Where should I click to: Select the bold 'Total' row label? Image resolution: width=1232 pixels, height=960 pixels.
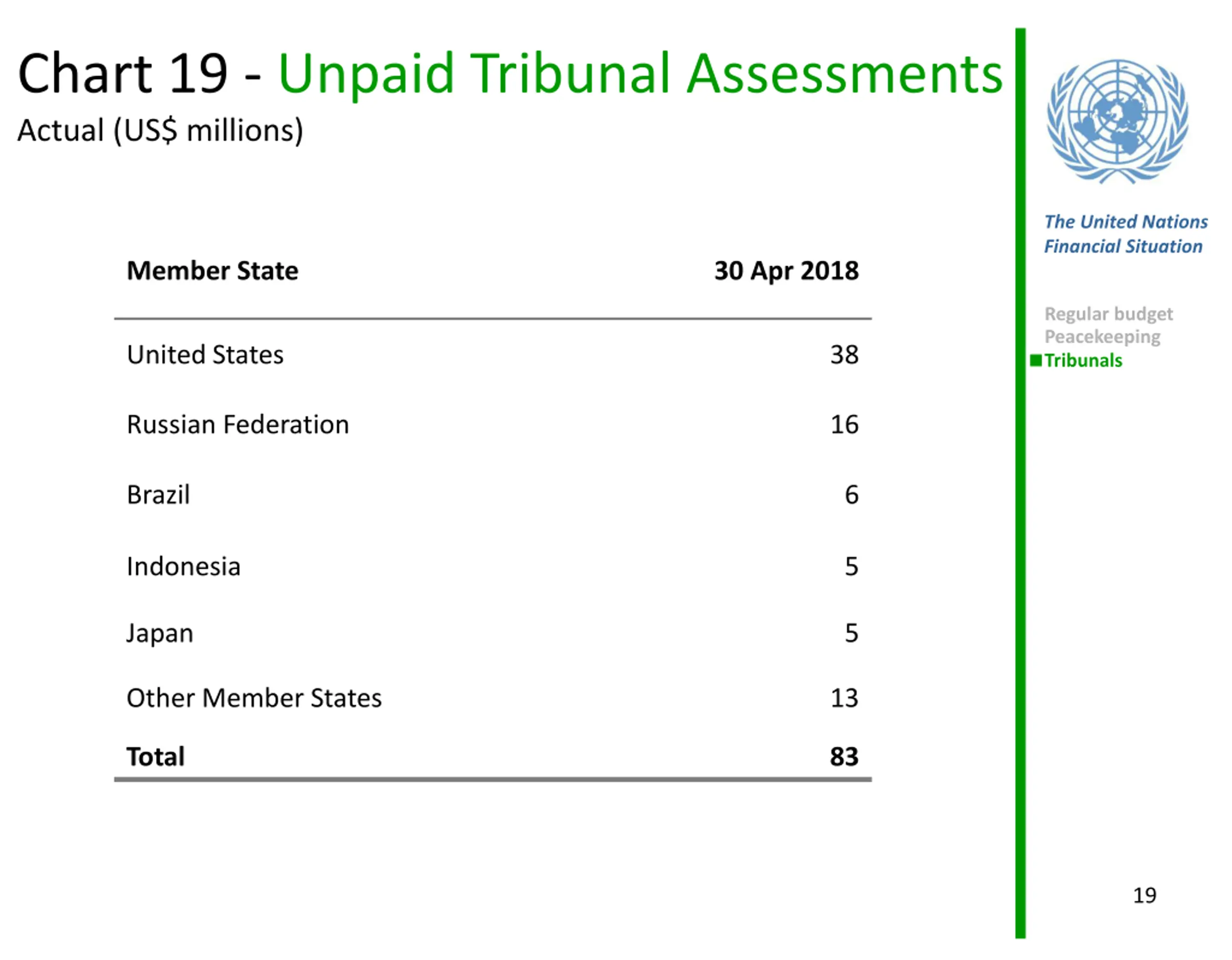coord(156,757)
